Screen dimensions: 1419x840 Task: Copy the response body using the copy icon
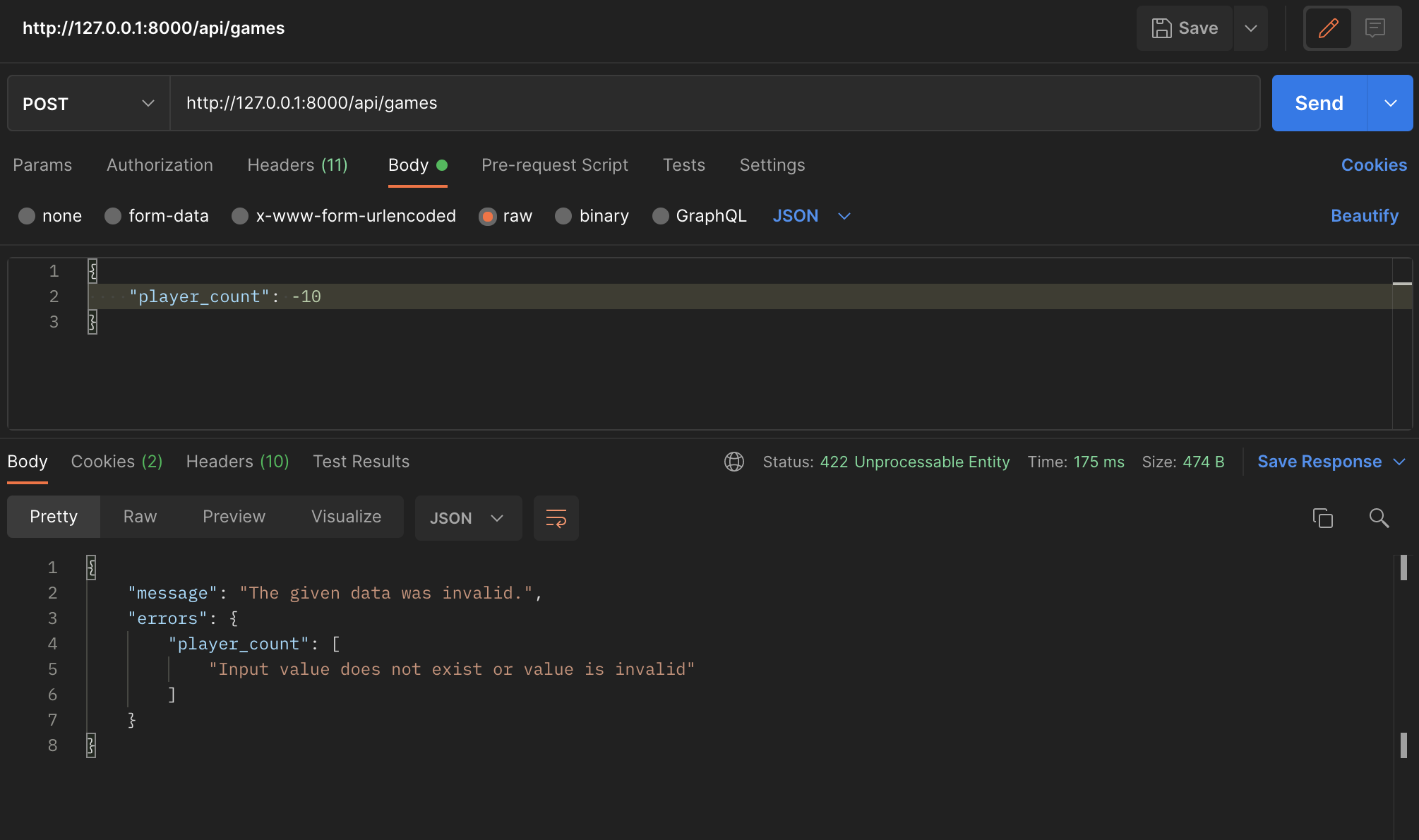(1323, 517)
